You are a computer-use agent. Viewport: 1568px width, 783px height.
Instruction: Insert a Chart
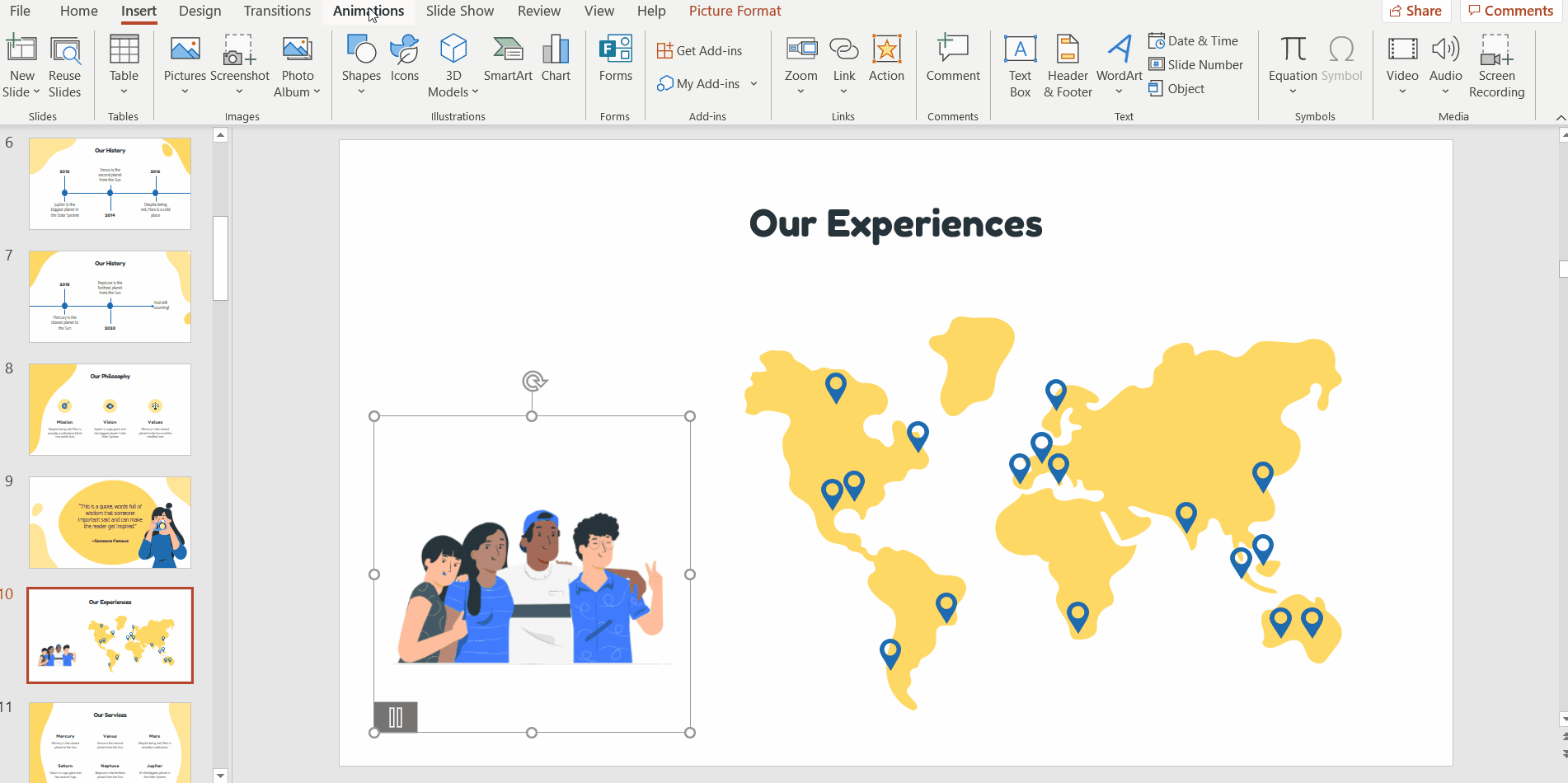[556, 58]
